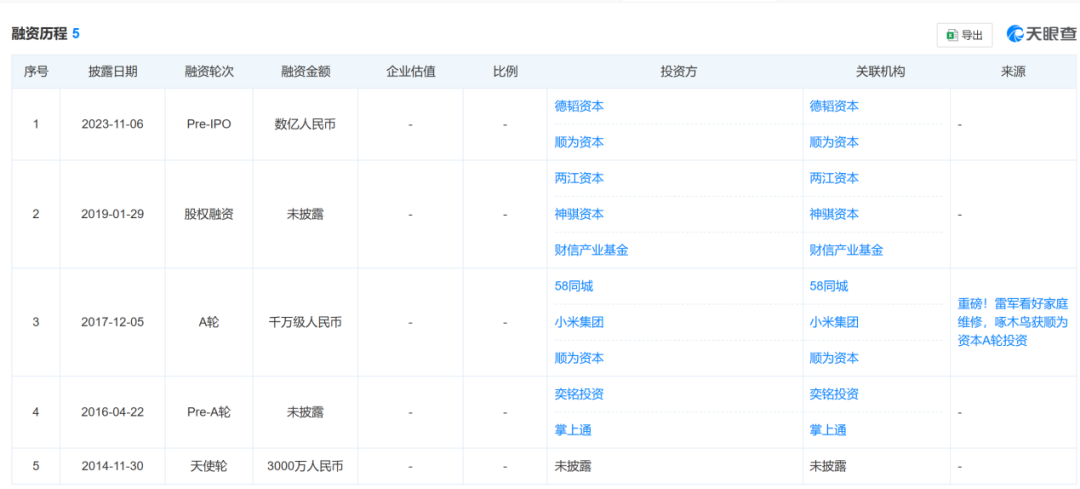
Task: Open 神骐资本 in the 投资方 column
Action: 579,214
